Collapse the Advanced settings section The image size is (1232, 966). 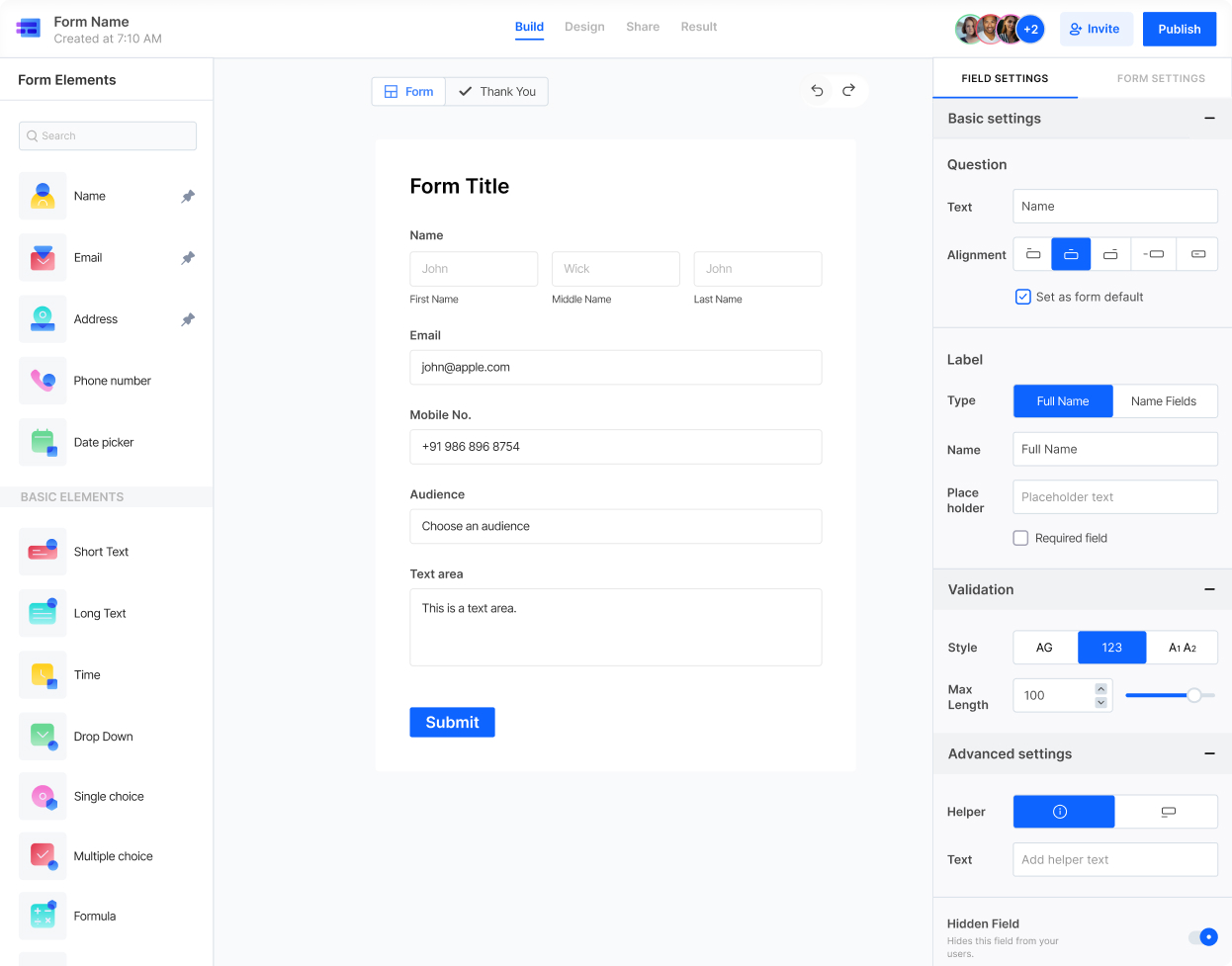coord(1208,753)
